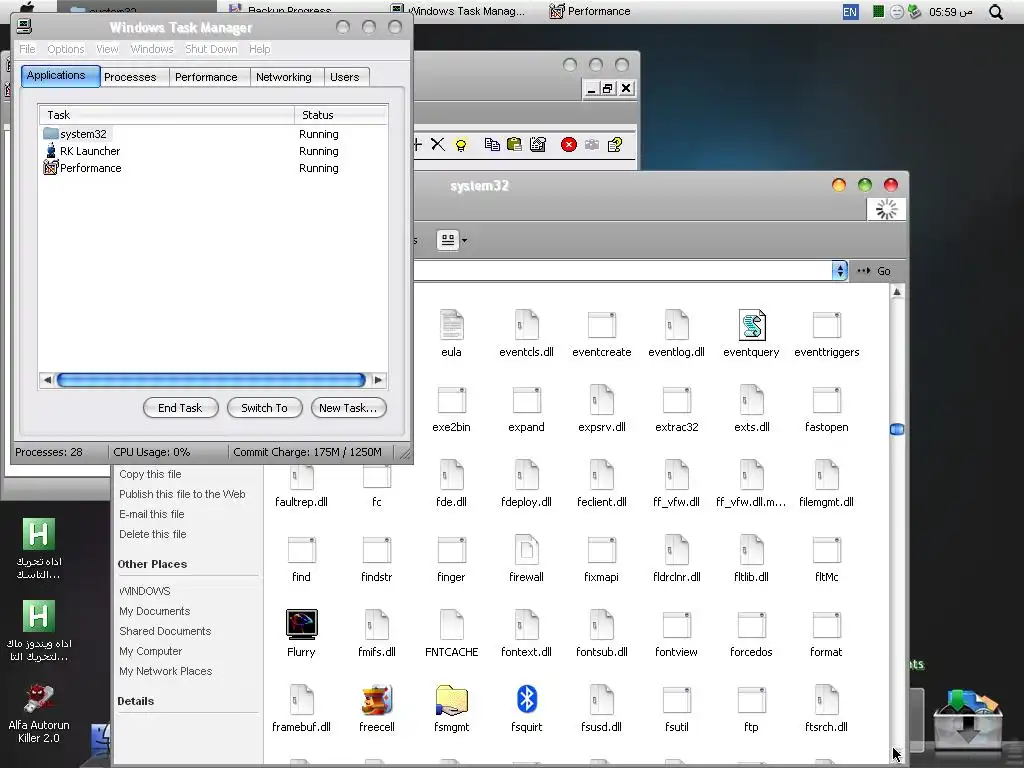The image size is (1024, 768).
Task: Open Alfa Autorun Killer 2.0 desktop icon
Action: [x=39, y=713]
